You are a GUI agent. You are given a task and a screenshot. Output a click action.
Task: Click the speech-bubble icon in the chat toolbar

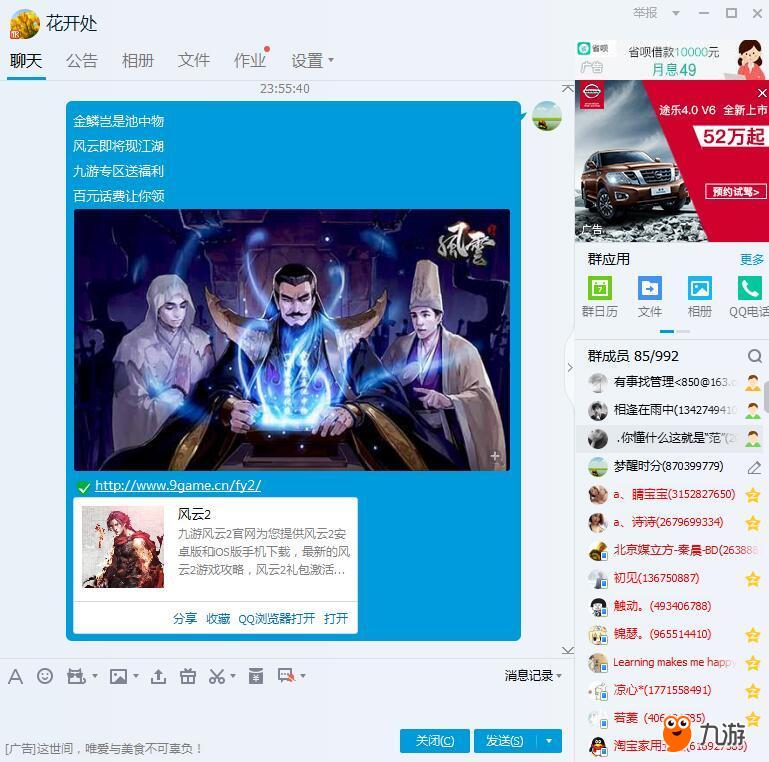286,676
